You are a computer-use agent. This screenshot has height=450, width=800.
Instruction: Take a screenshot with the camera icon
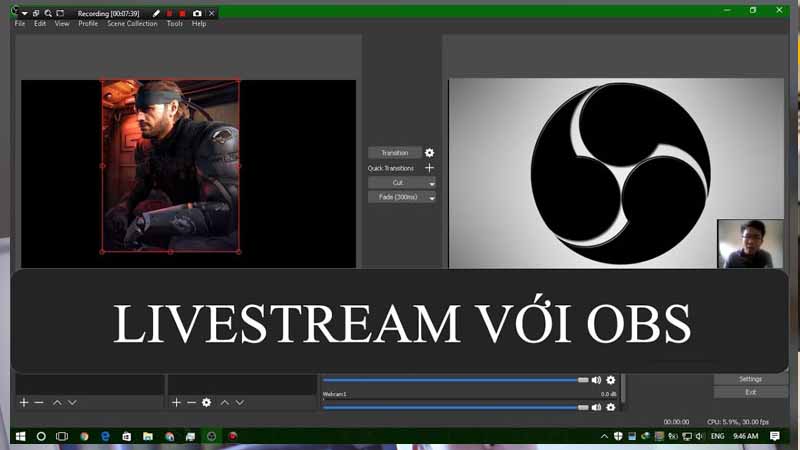[x=197, y=13]
